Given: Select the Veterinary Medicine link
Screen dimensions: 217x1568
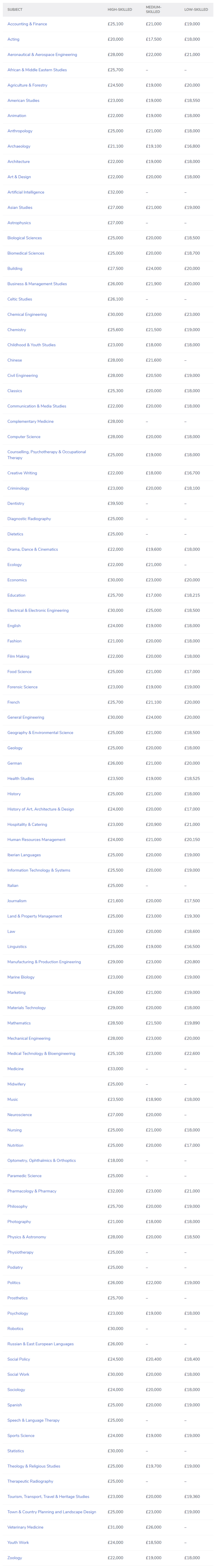Looking at the screenshot, I should tap(25, 1527).
